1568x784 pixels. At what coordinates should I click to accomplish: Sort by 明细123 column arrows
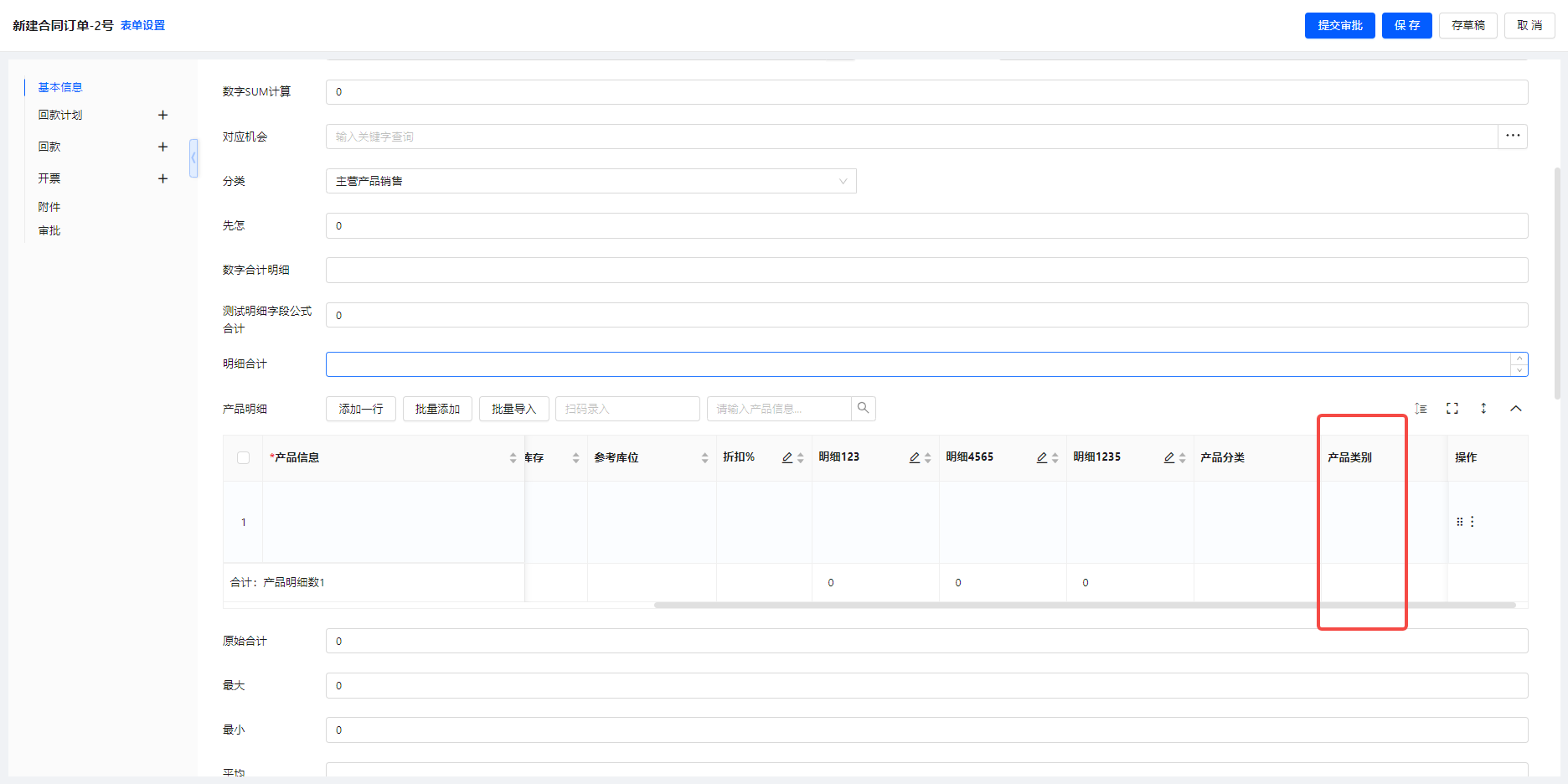927,458
